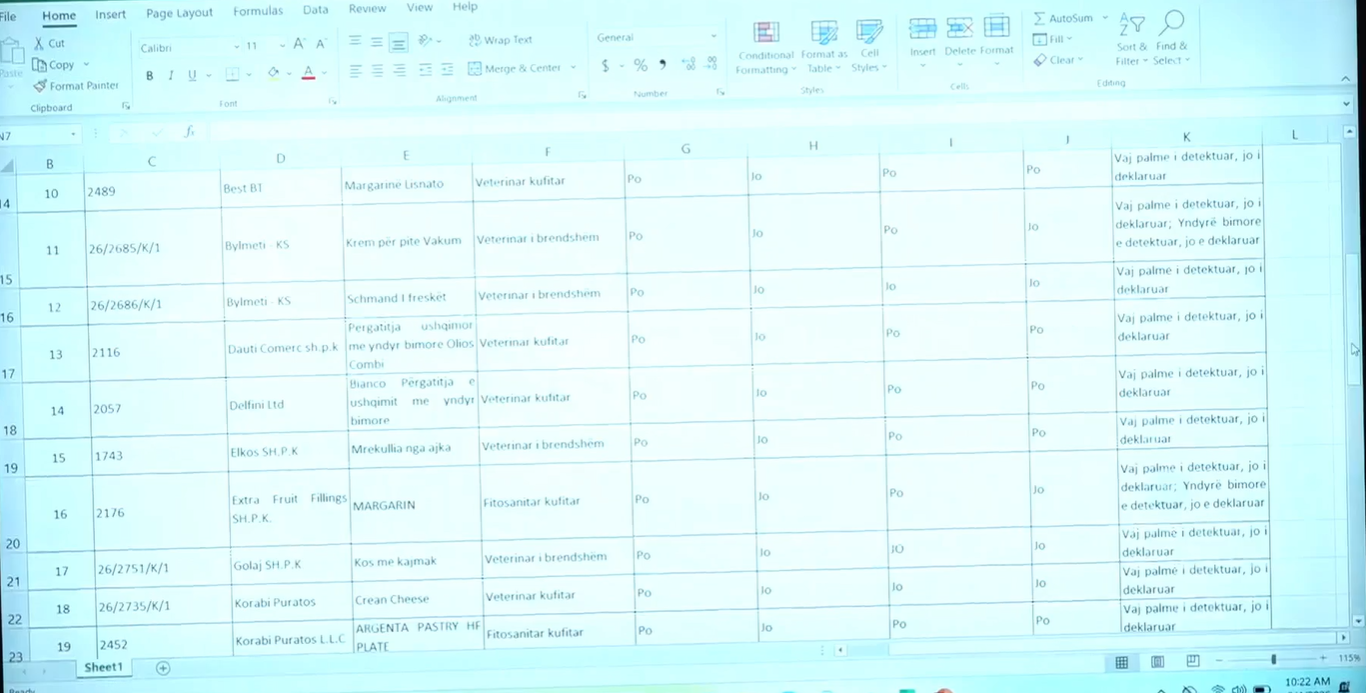Screen dimensions: 1366x693
Task: Set Bottom Align vertical alignment
Action: 399,43
